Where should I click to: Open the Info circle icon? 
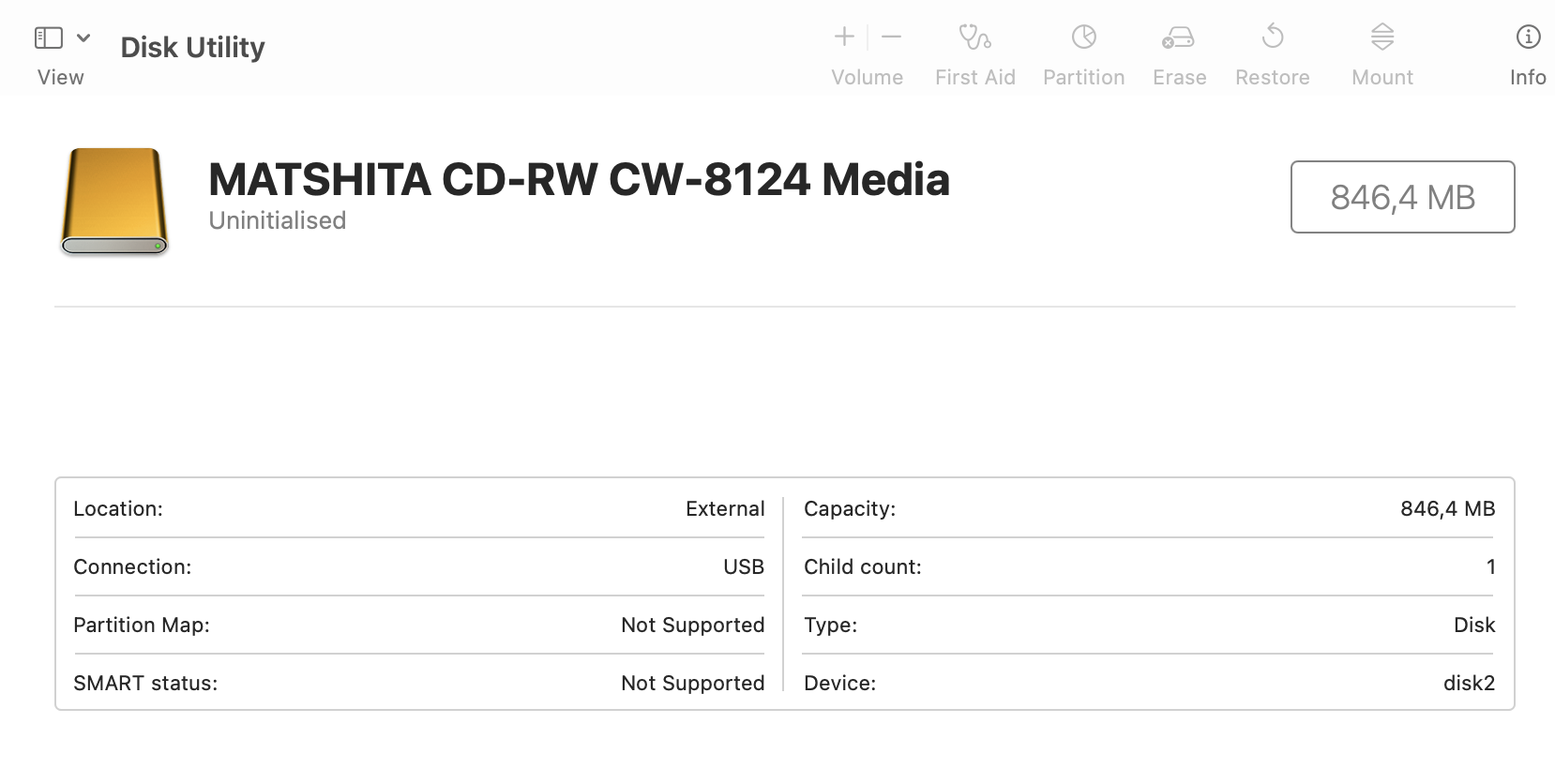coord(1528,37)
